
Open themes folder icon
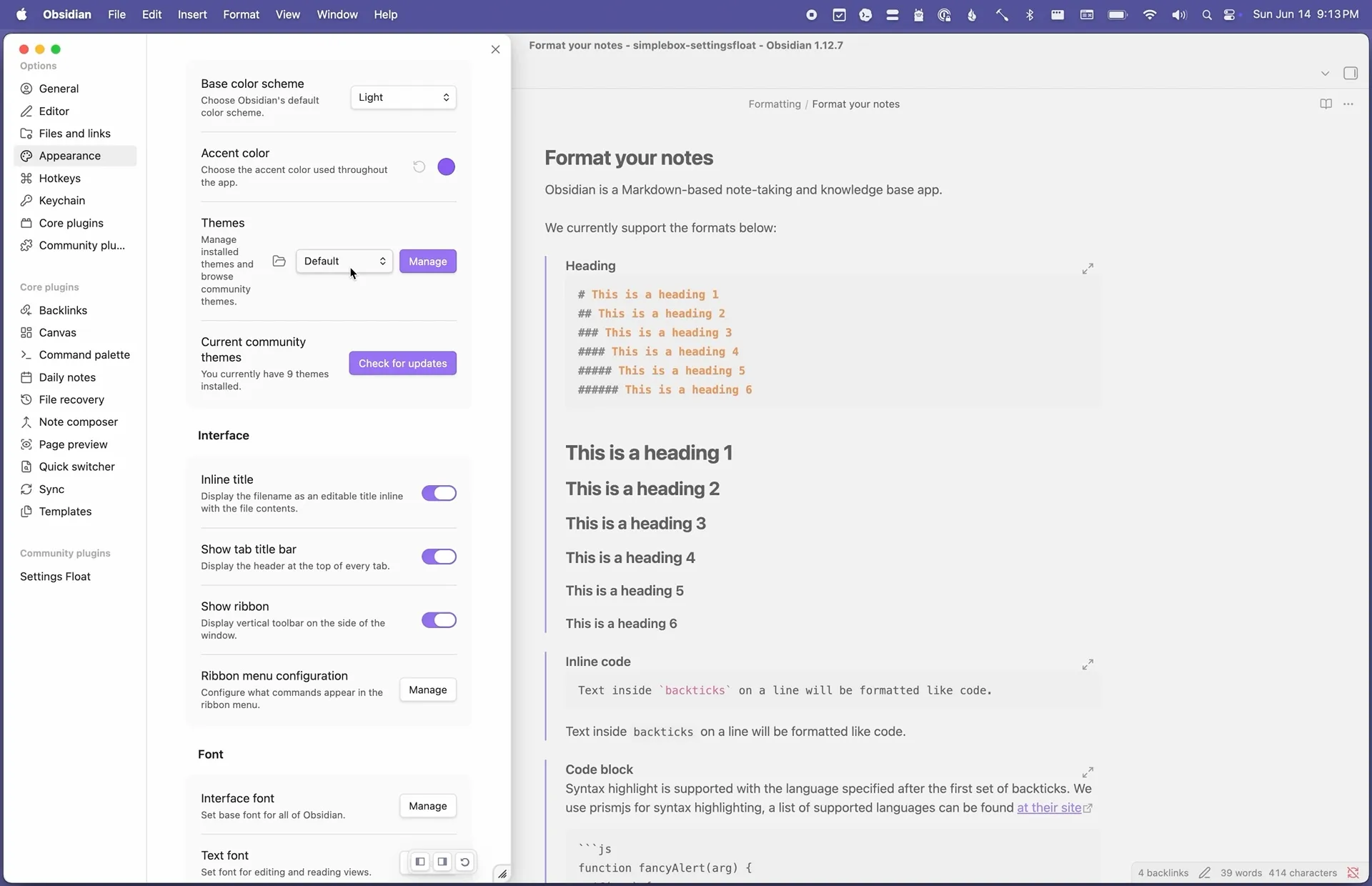click(x=279, y=262)
